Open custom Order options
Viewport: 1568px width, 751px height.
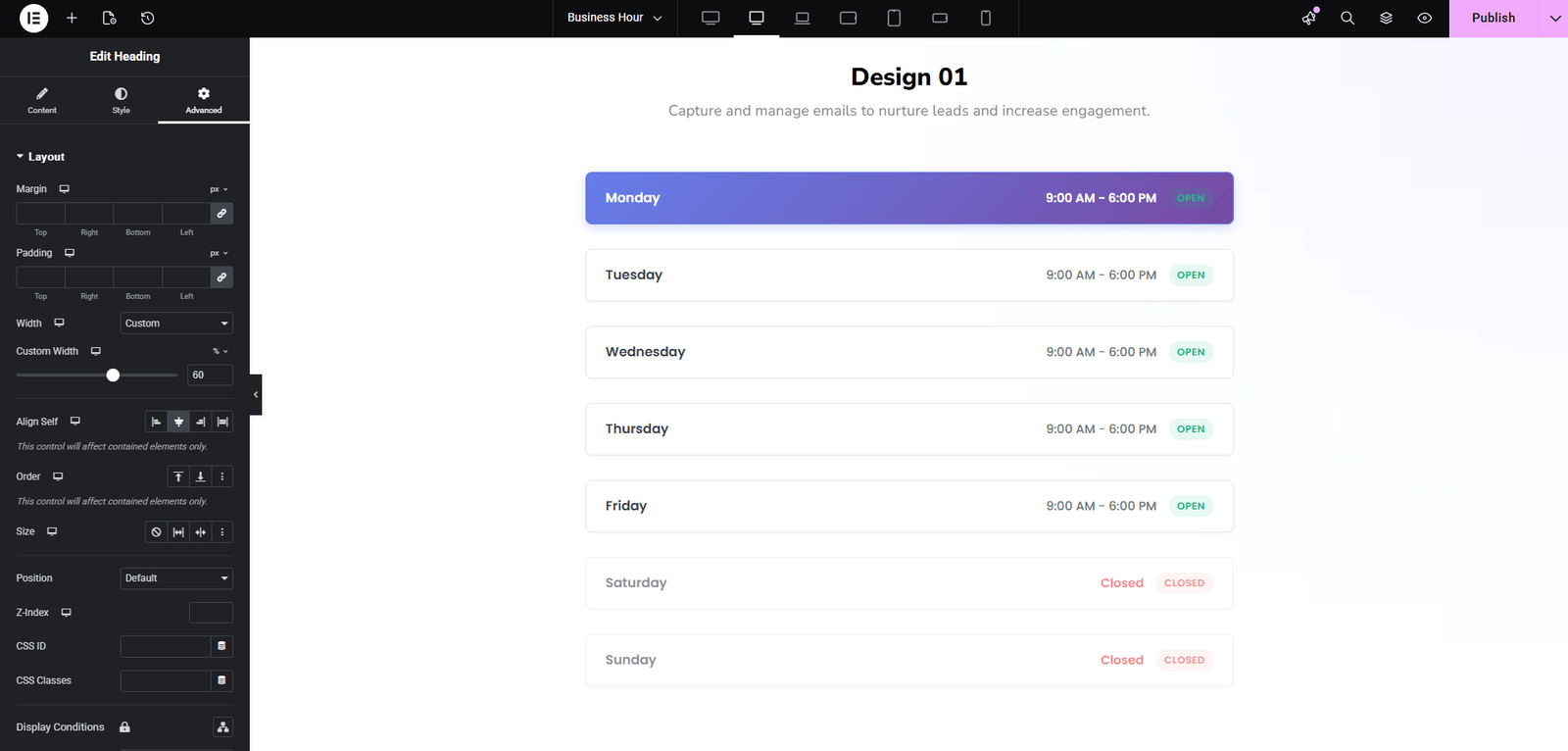coord(222,476)
